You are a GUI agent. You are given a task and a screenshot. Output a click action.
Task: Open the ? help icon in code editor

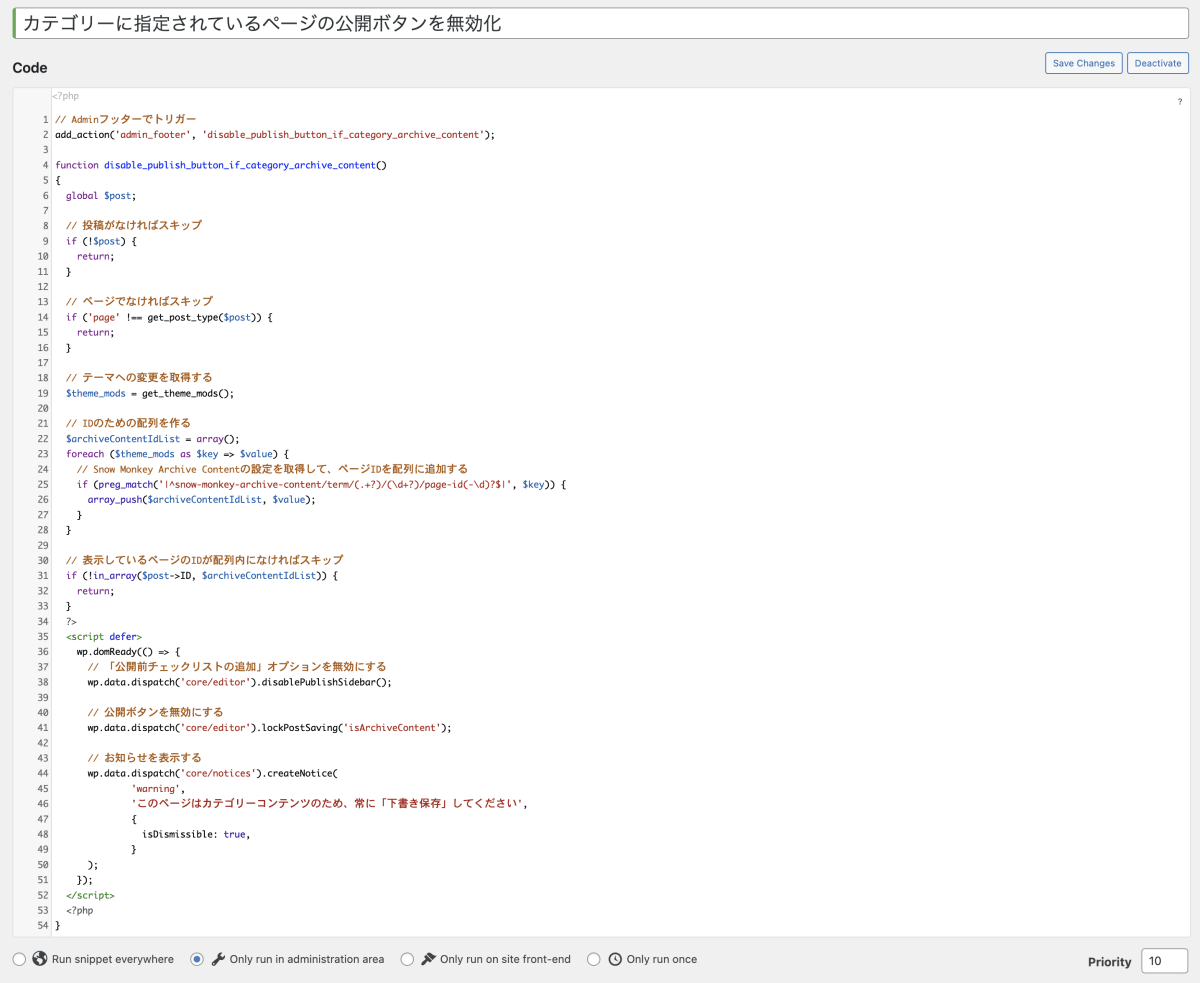(1180, 102)
